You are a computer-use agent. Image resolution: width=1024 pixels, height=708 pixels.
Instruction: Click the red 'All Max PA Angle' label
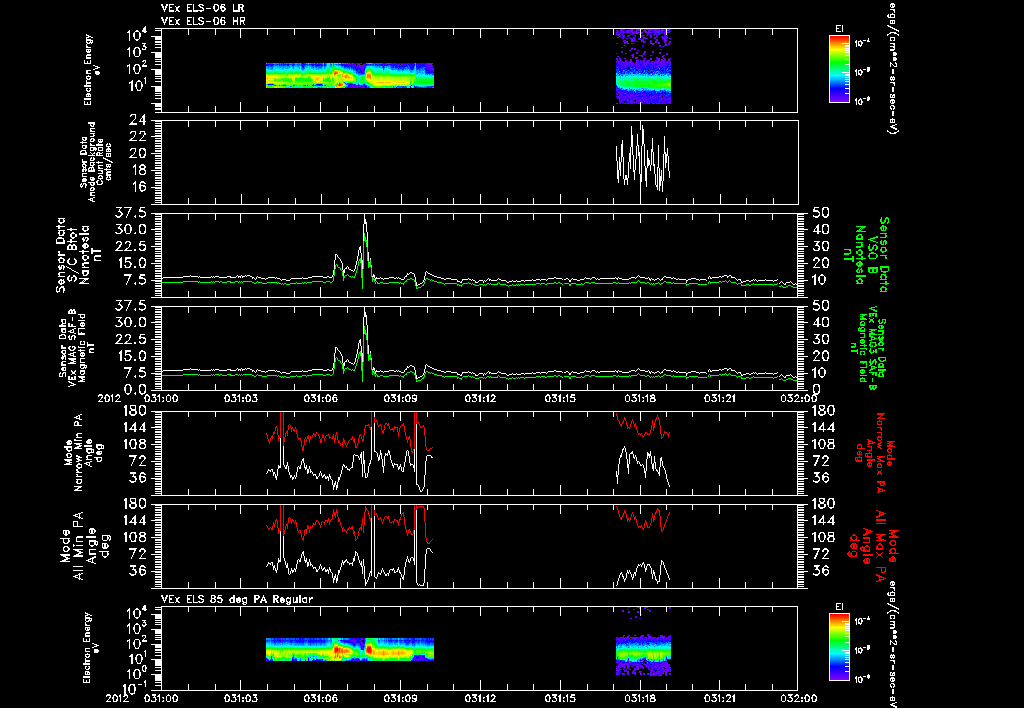coord(872,545)
